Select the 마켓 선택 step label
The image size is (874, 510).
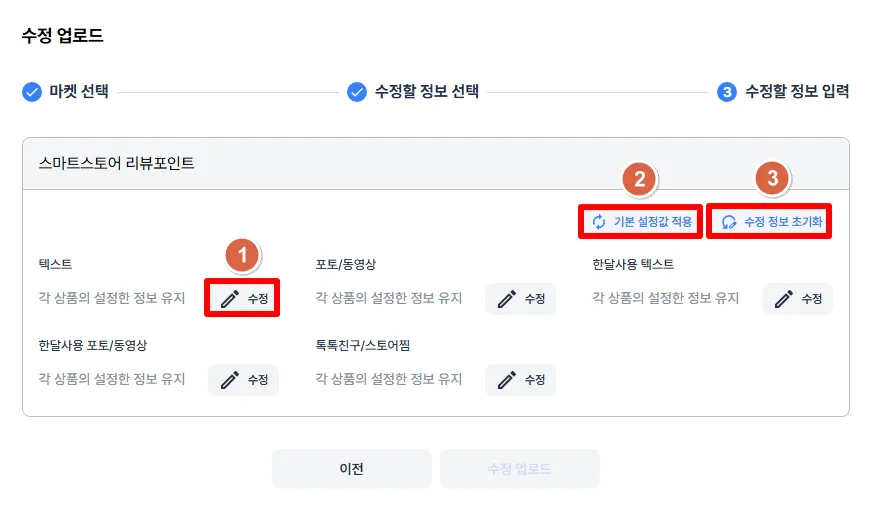pyautogui.click(x=79, y=92)
